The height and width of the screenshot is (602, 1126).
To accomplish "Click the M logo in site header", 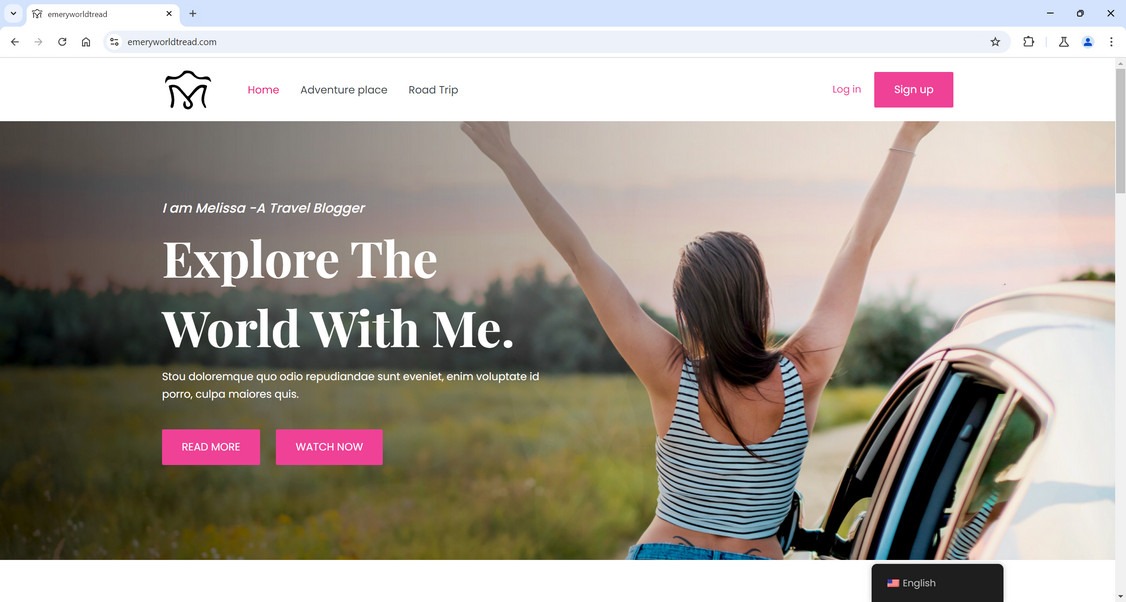I will point(188,90).
